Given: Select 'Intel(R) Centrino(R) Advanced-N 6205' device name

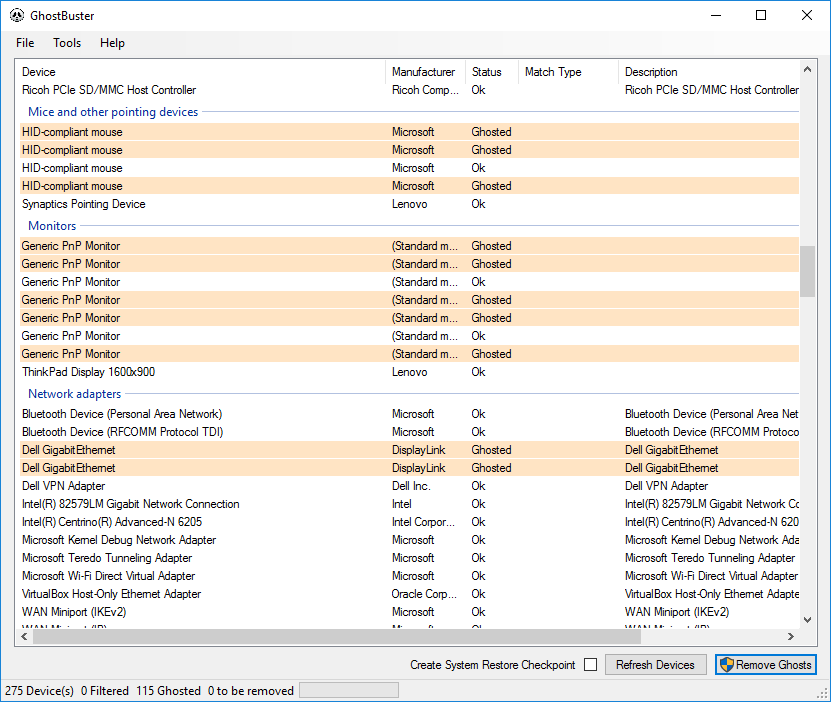Looking at the screenshot, I should [112, 522].
